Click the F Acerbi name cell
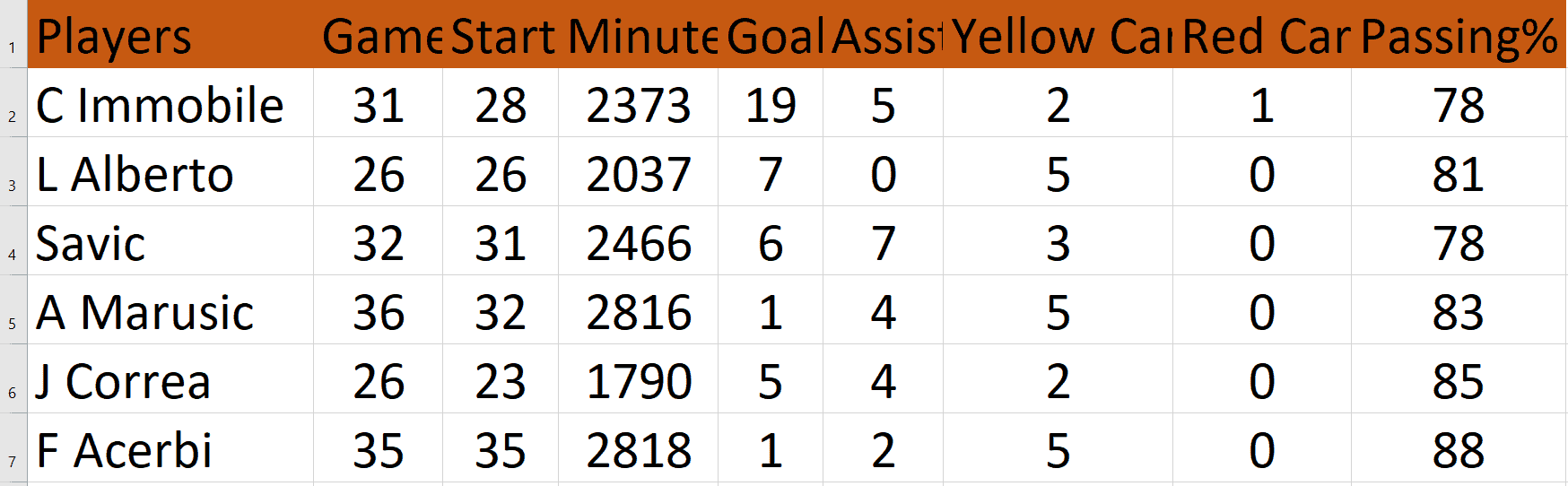Screen dimensions: 1568x486 click(170, 450)
